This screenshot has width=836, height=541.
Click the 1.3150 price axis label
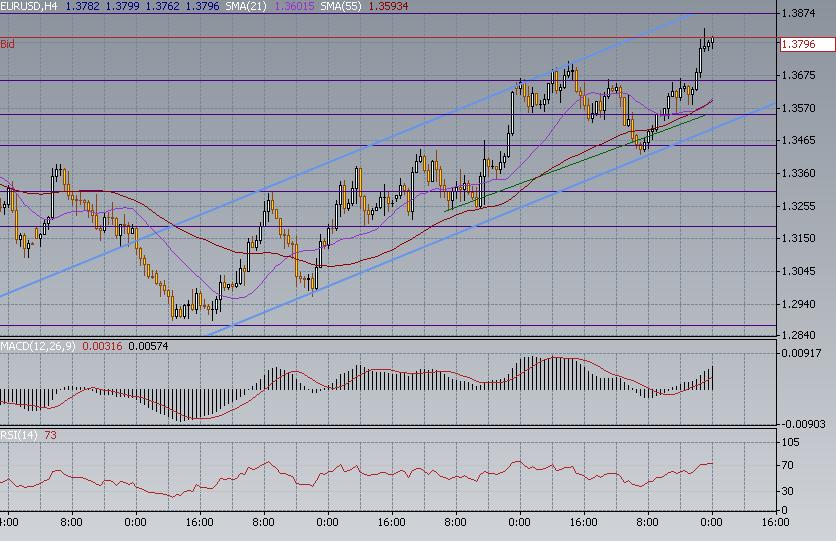click(799, 238)
